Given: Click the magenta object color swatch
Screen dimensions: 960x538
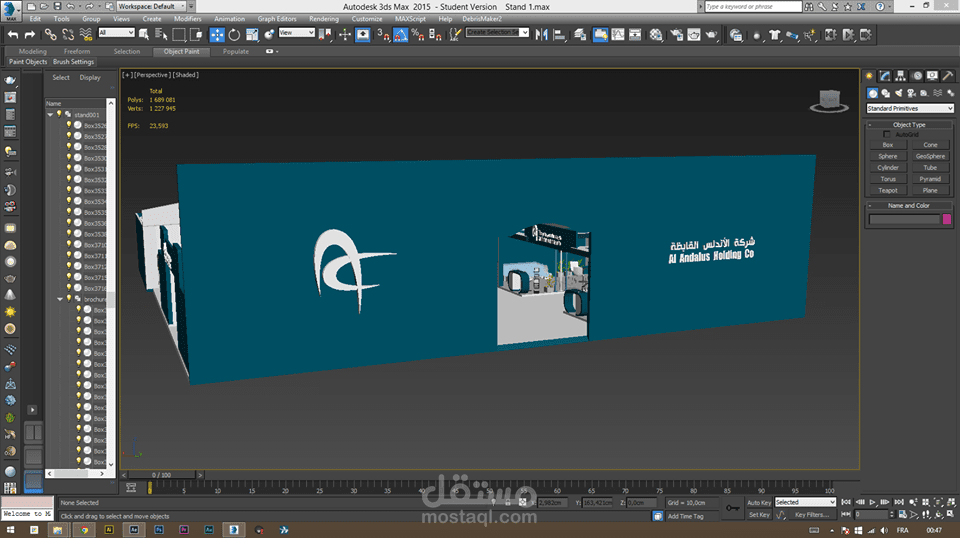Looking at the screenshot, I should pyautogui.click(x=947, y=219).
